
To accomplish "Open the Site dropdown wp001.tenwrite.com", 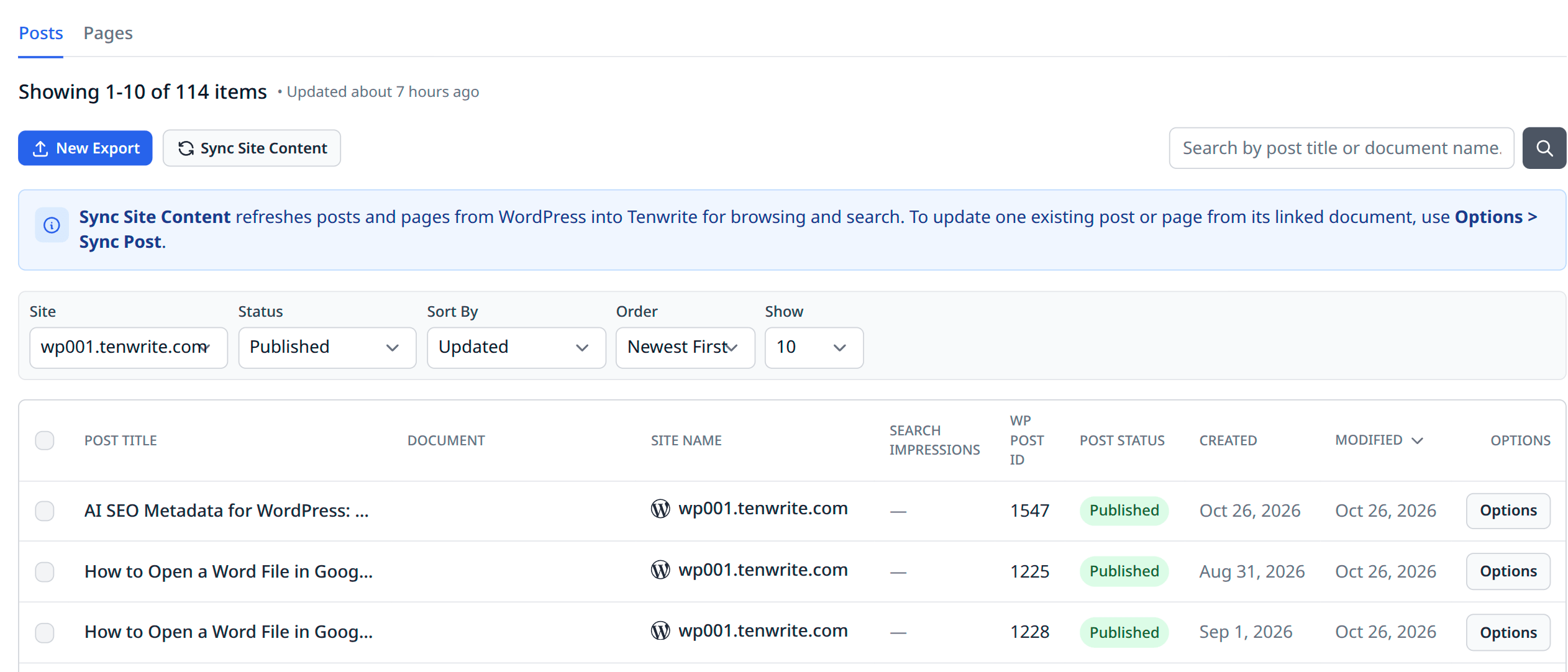I will (129, 347).
